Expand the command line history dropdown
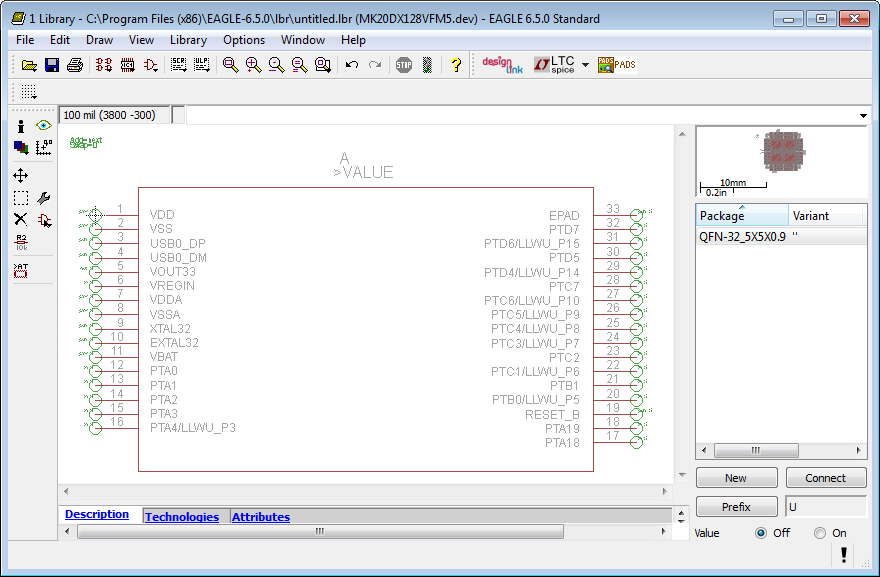880x577 pixels. point(863,116)
